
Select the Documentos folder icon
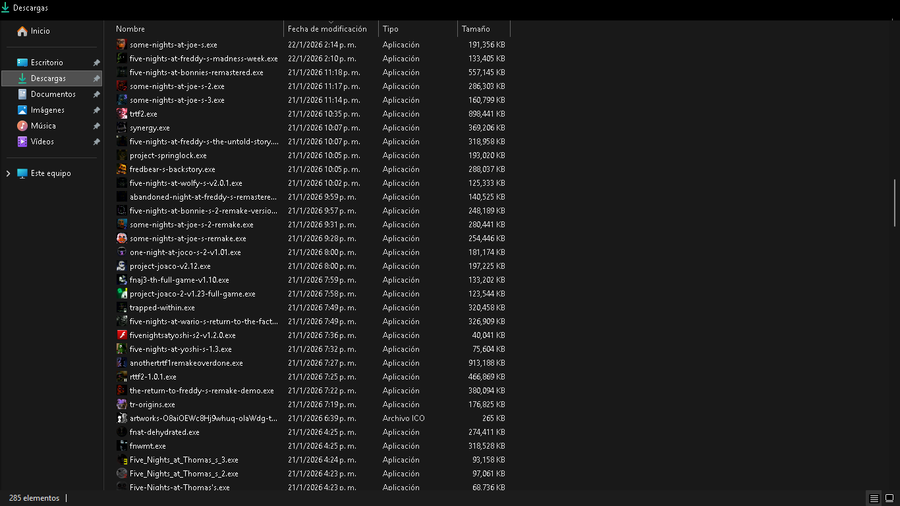(x=22, y=94)
